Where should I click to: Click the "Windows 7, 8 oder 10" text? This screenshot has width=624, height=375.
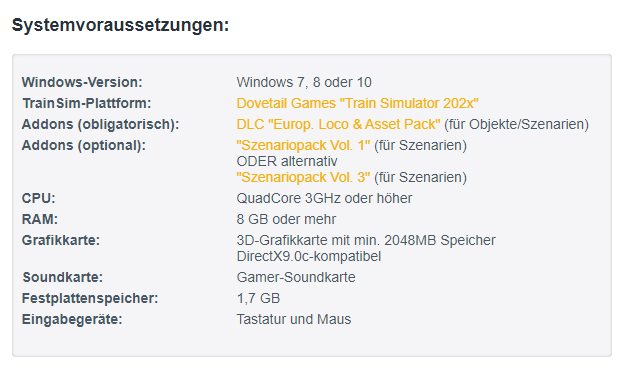point(304,82)
